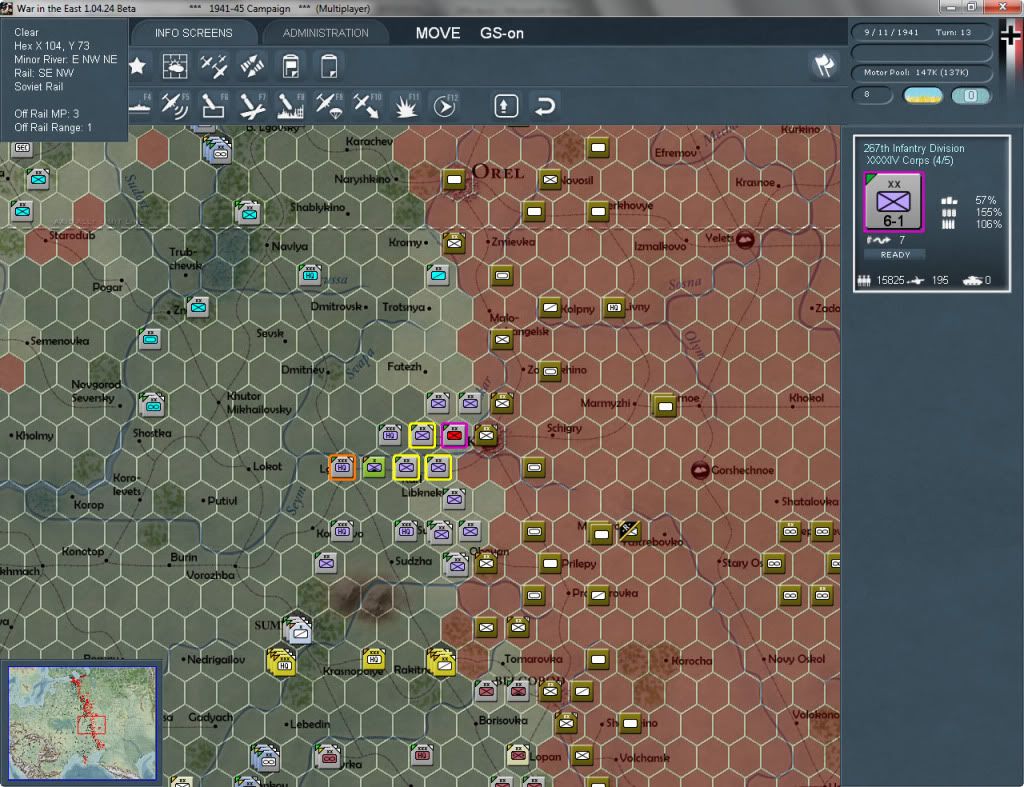Open the weather map grid icon
The width and height of the screenshot is (1024, 787).
[174, 66]
